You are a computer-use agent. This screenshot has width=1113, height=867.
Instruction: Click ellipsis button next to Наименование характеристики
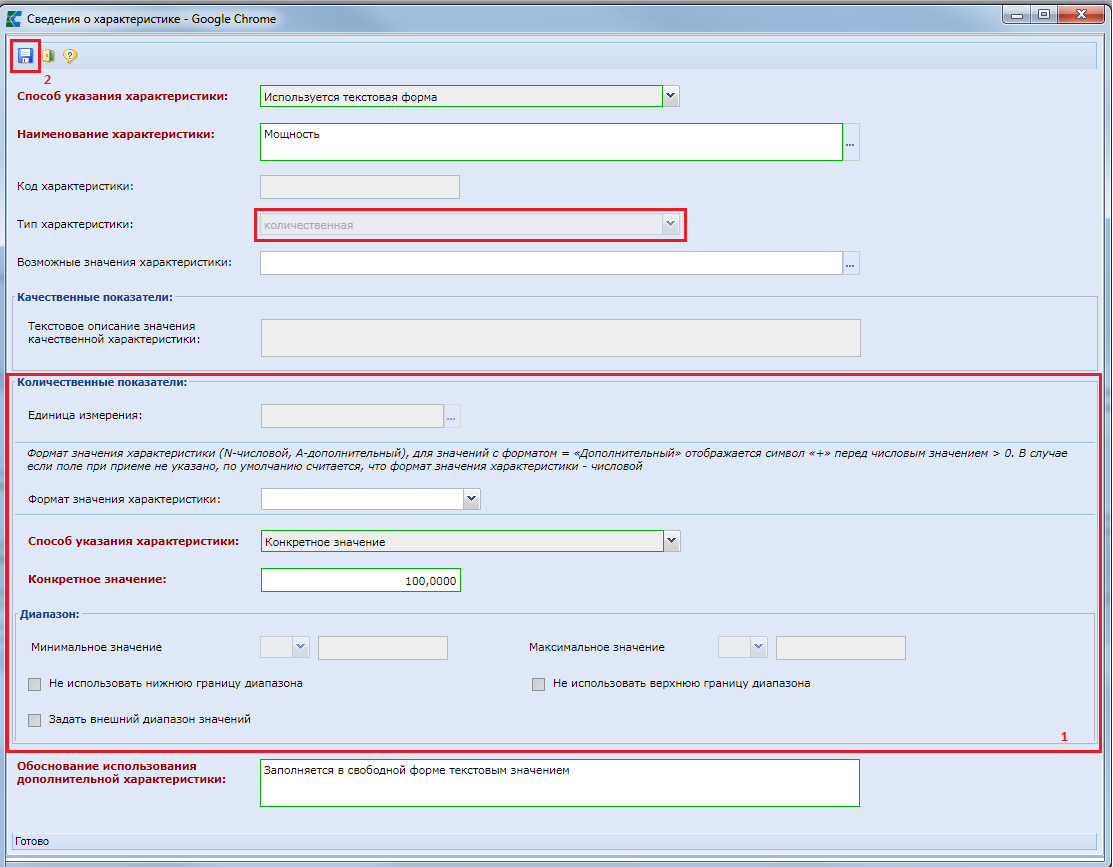tap(851, 143)
